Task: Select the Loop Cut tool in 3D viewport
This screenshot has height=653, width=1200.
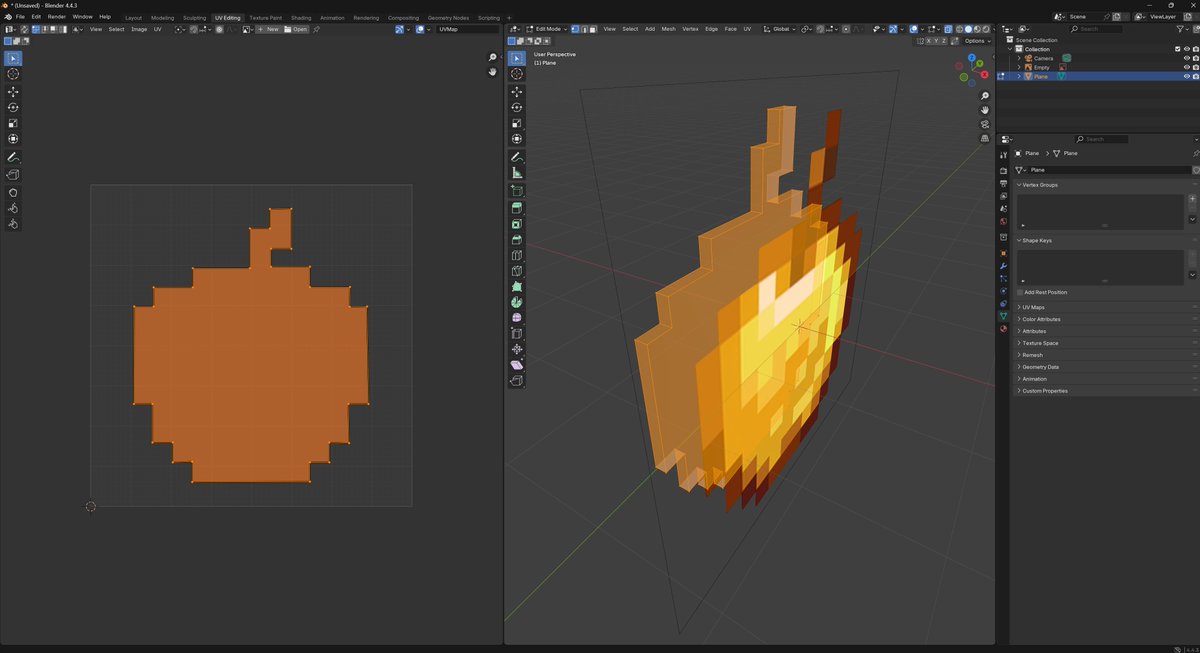Action: [x=517, y=255]
